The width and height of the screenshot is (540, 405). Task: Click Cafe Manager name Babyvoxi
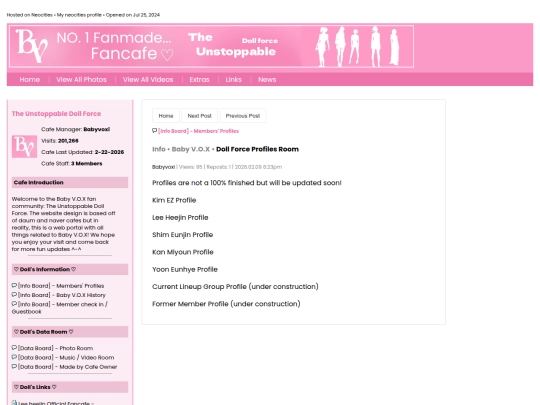coord(96,129)
